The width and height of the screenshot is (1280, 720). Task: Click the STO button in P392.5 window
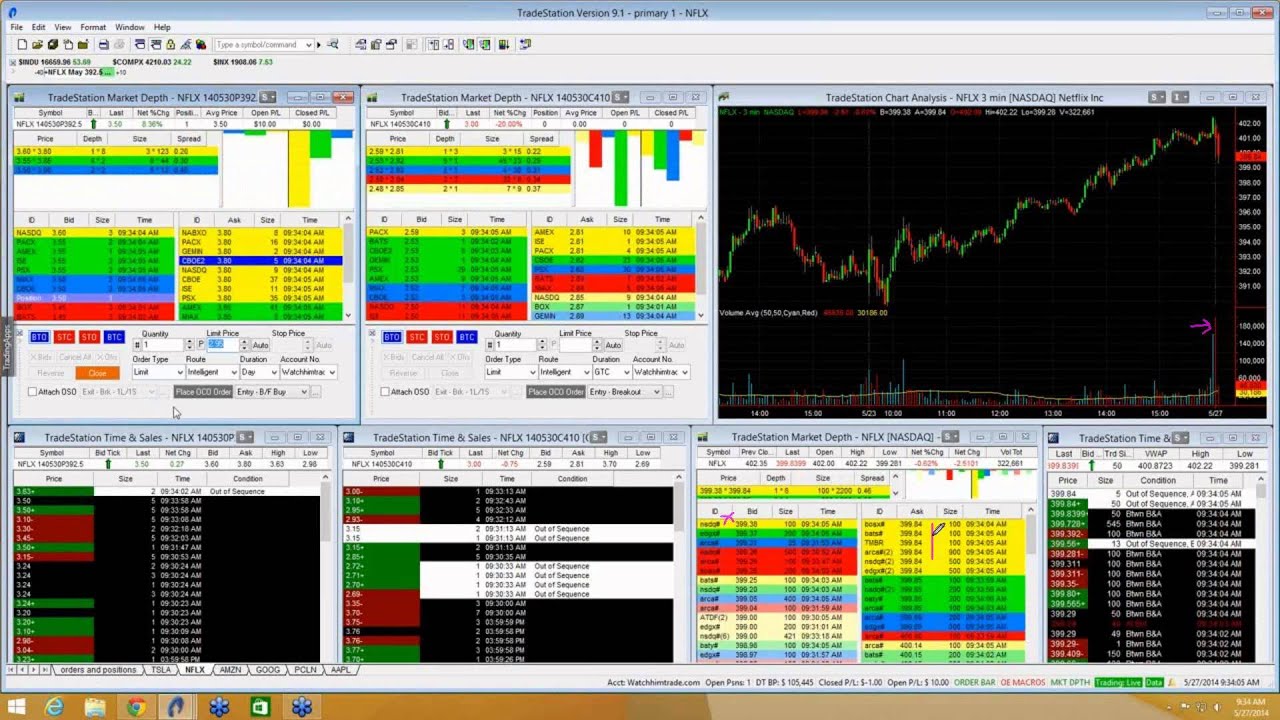point(89,337)
